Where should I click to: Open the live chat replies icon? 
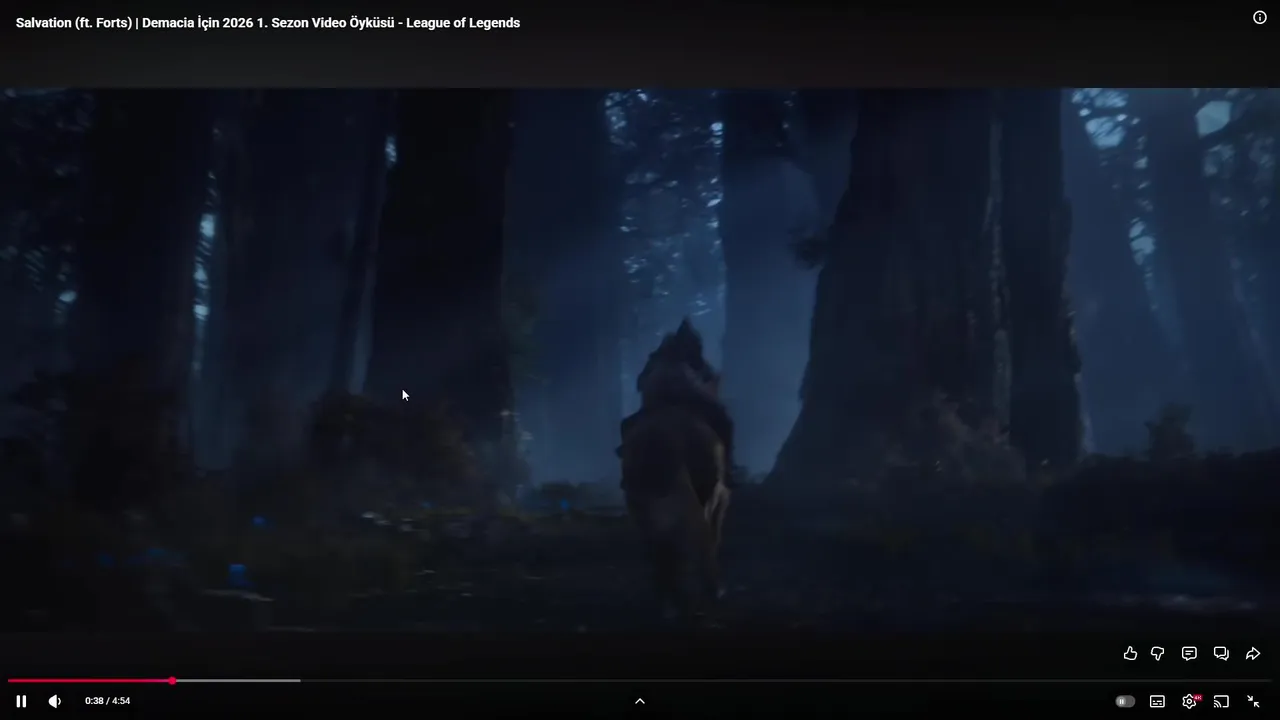(x=1221, y=653)
